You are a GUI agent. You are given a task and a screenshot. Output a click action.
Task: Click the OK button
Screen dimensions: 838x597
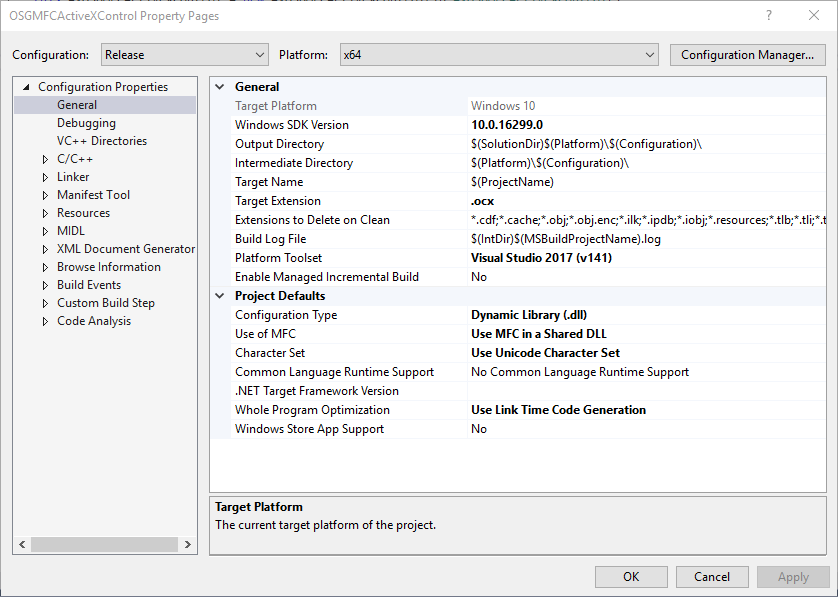click(x=631, y=576)
